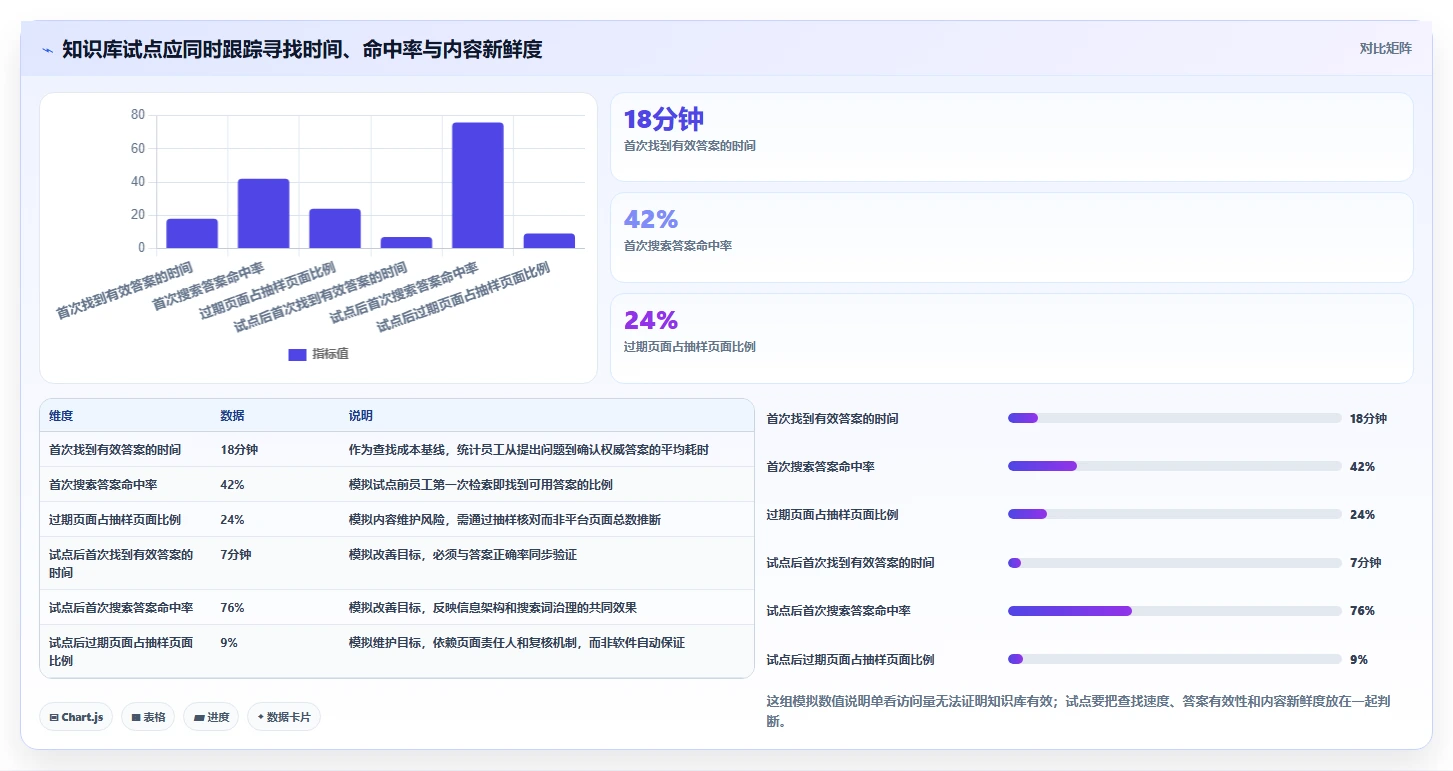1453x771 pixels.
Task: Click the last chart bar, value 9
Action: (x=549, y=240)
